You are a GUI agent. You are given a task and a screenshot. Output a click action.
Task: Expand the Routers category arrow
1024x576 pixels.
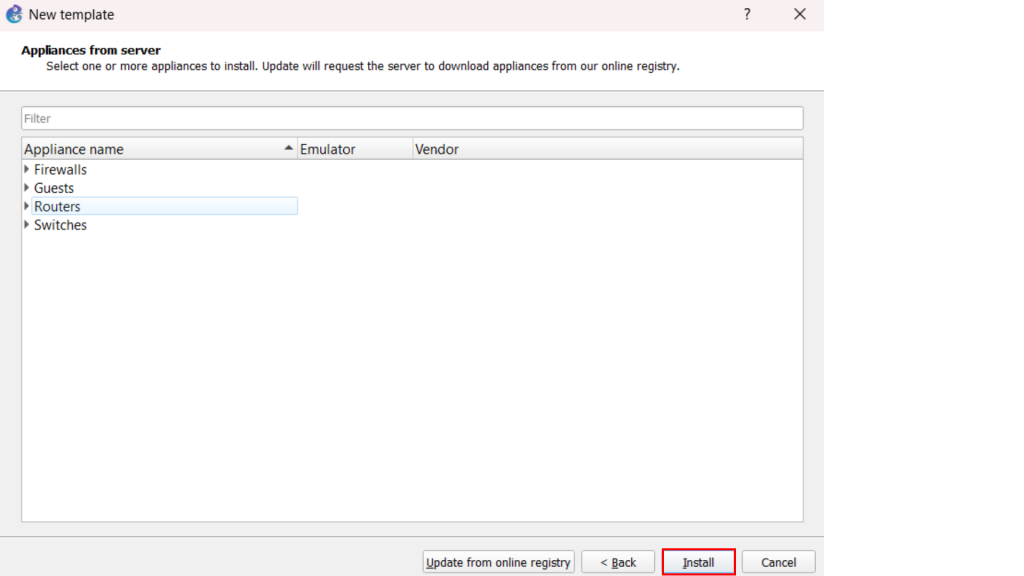pyautogui.click(x=27, y=206)
